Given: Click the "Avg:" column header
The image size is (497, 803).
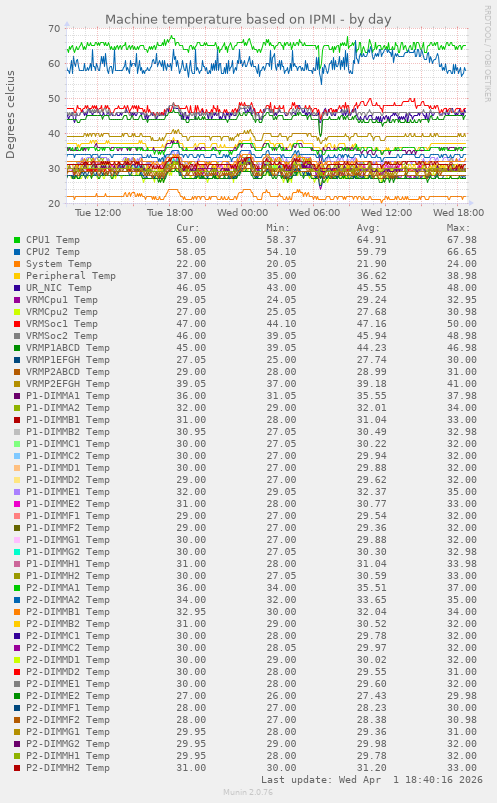Looking at the screenshot, I should coord(368,228).
